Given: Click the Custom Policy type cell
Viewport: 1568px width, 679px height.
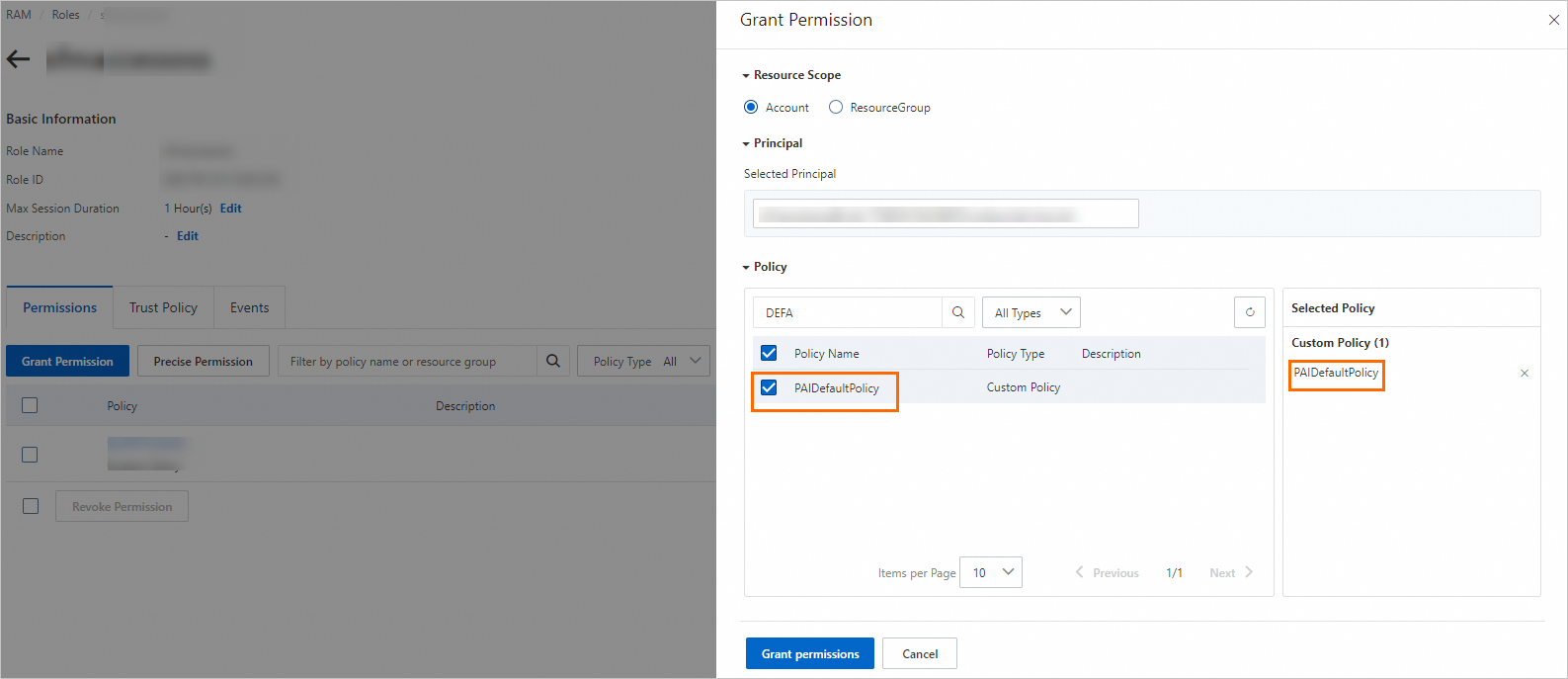Looking at the screenshot, I should (1024, 387).
